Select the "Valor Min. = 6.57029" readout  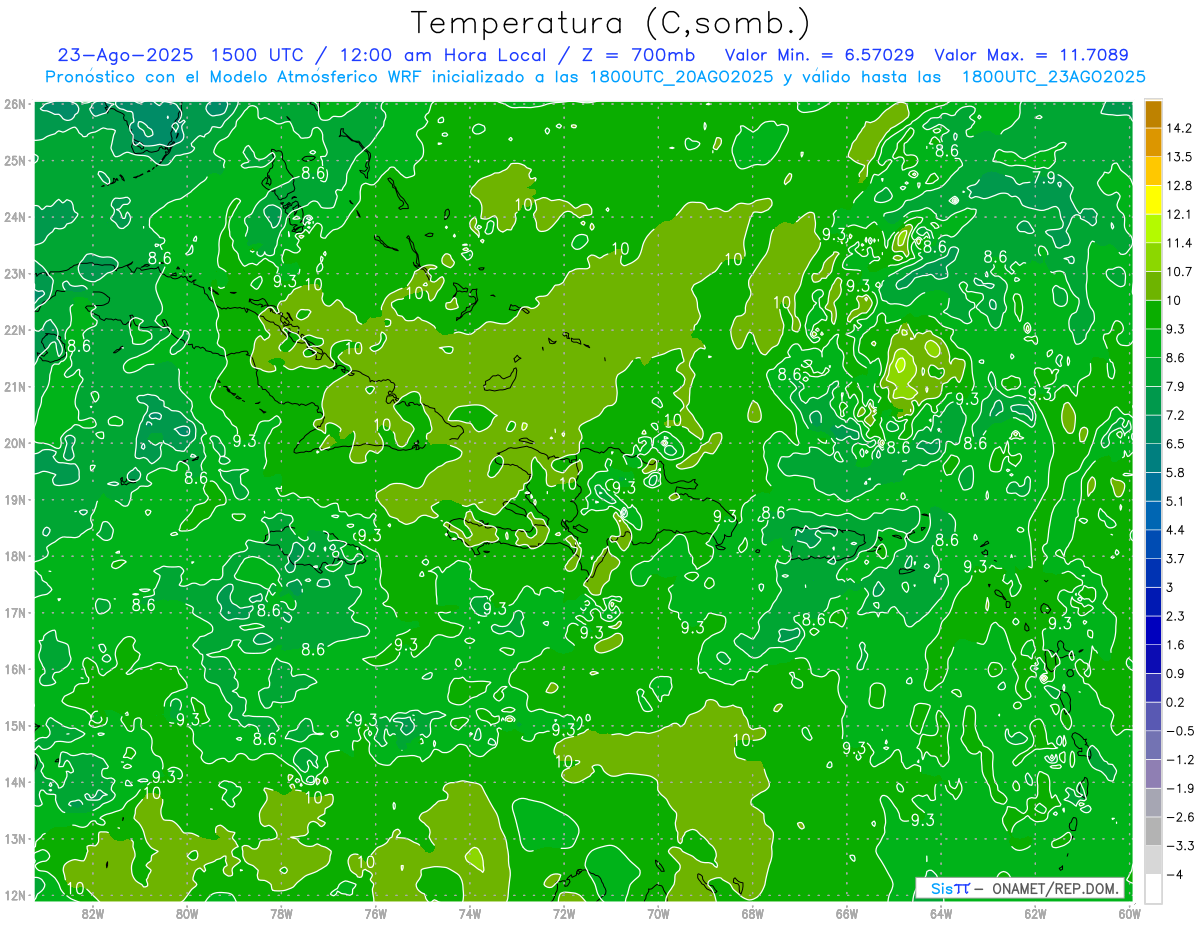tap(821, 55)
